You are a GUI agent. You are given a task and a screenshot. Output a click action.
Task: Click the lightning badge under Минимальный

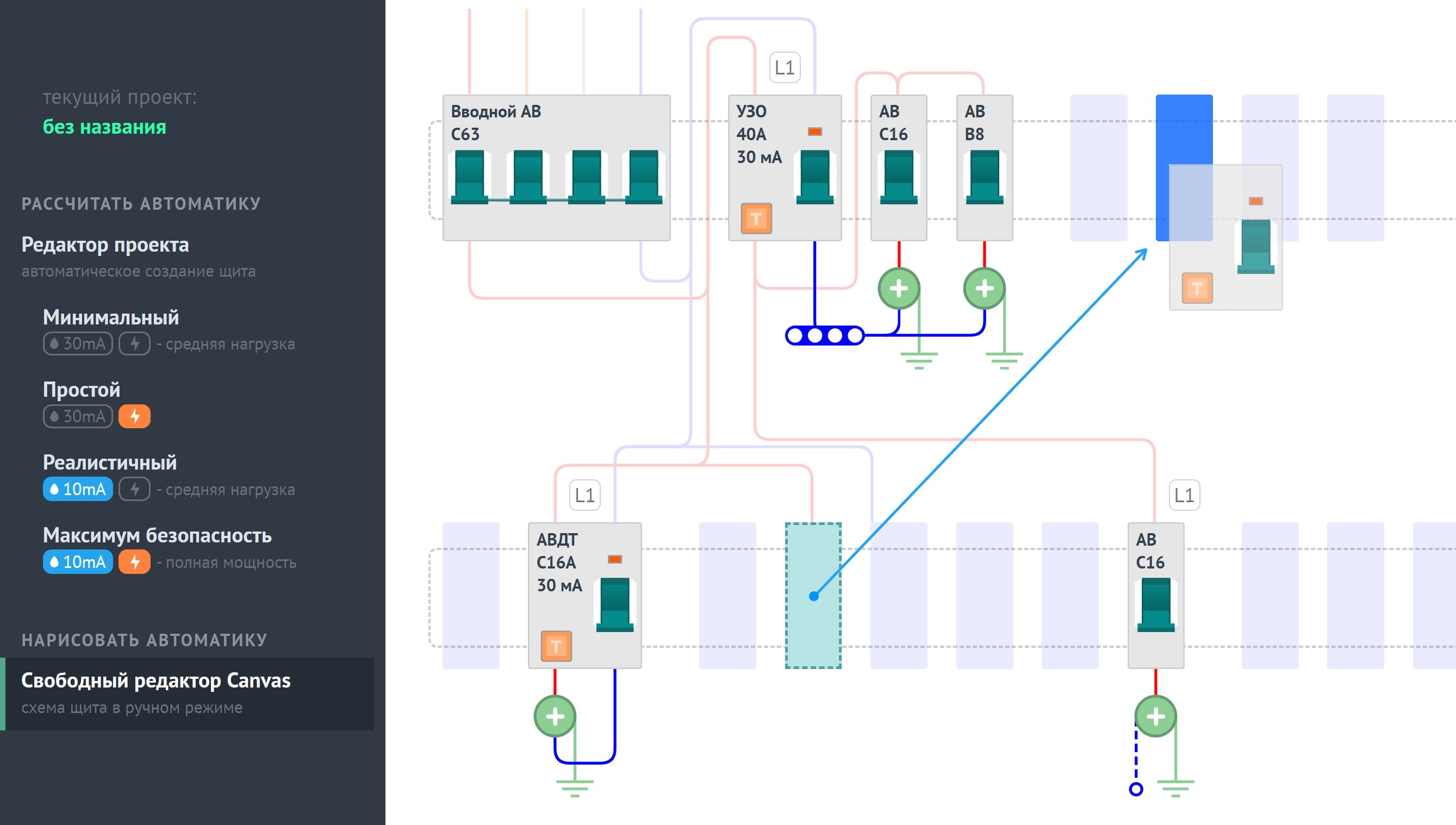(134, 343)
